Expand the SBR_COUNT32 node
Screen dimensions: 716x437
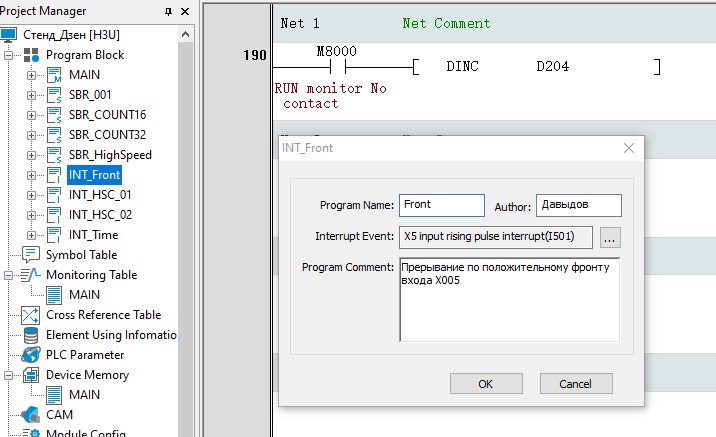(31, 136)
